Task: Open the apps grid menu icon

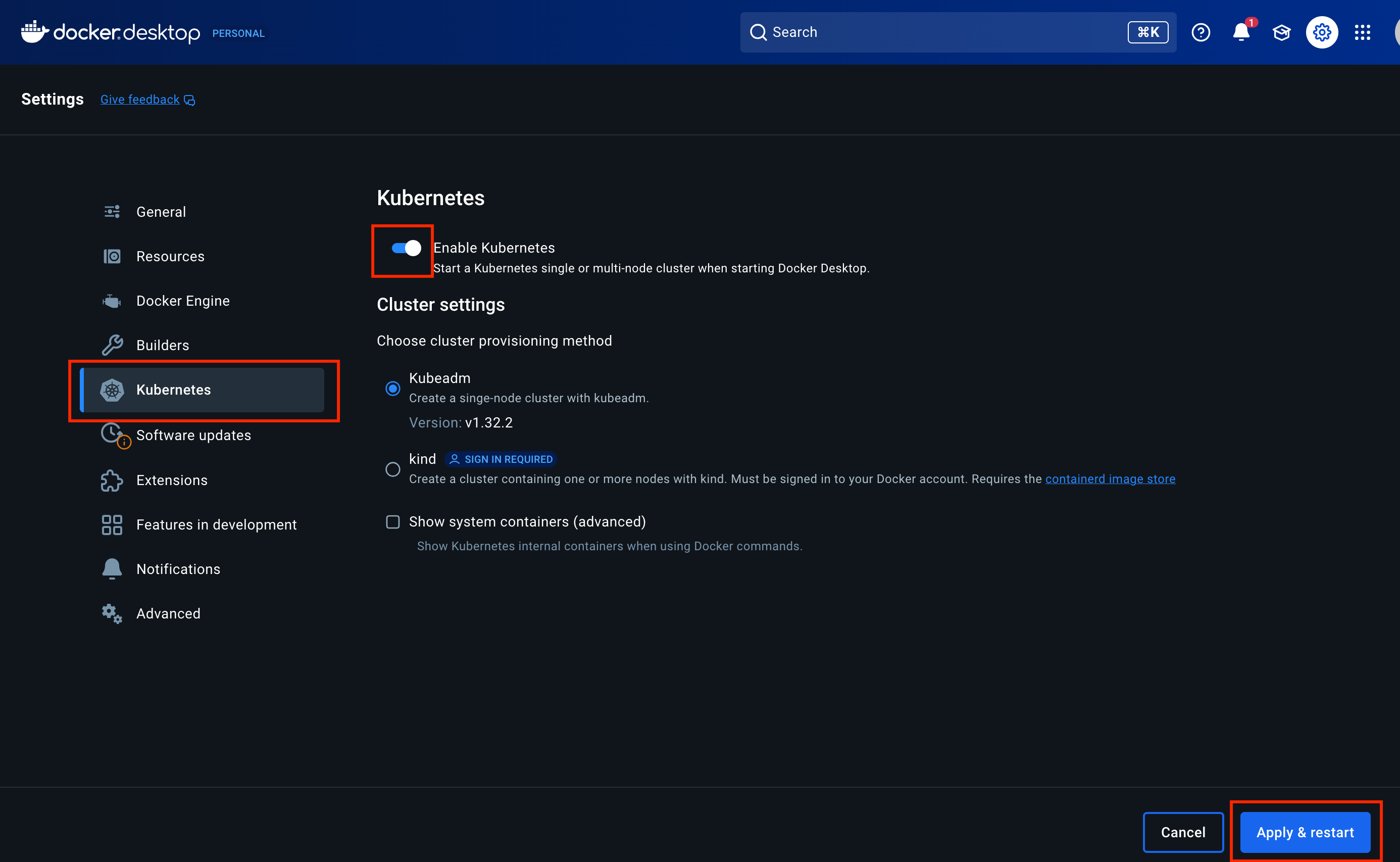Action: [1363, 32]
